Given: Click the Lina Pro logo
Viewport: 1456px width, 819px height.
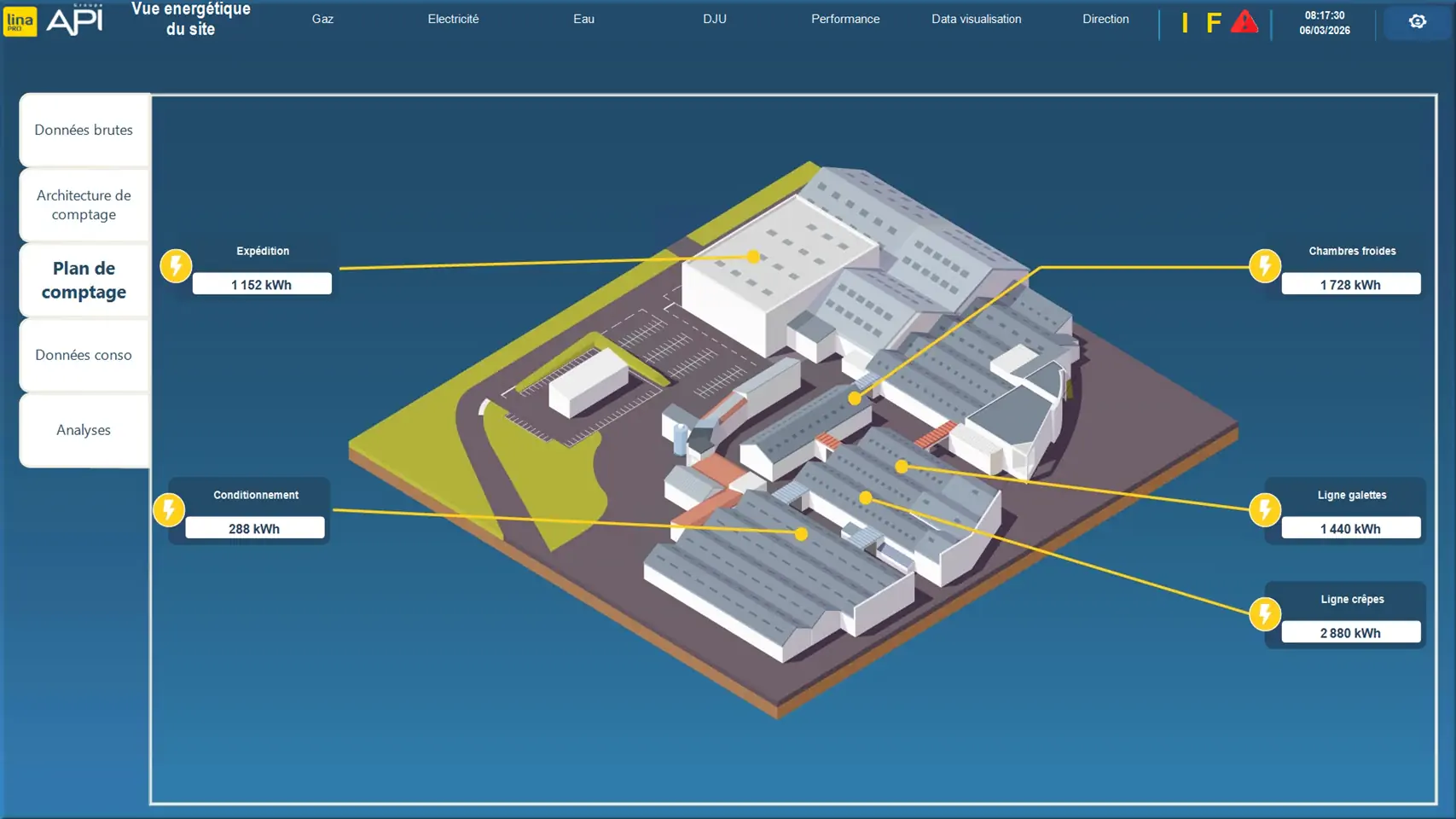Looking at the screenshot, I should pos(20,21).
